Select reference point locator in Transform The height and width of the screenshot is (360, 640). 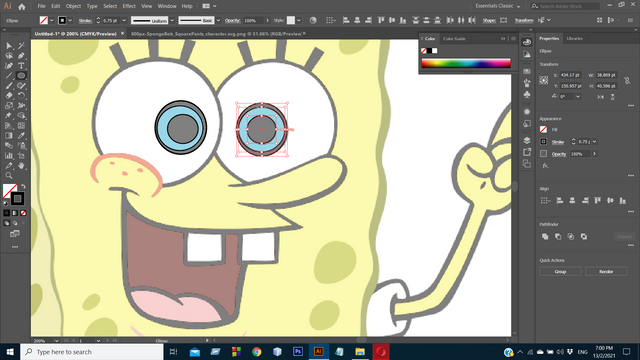pyautogui.click(x=544, y=80)
